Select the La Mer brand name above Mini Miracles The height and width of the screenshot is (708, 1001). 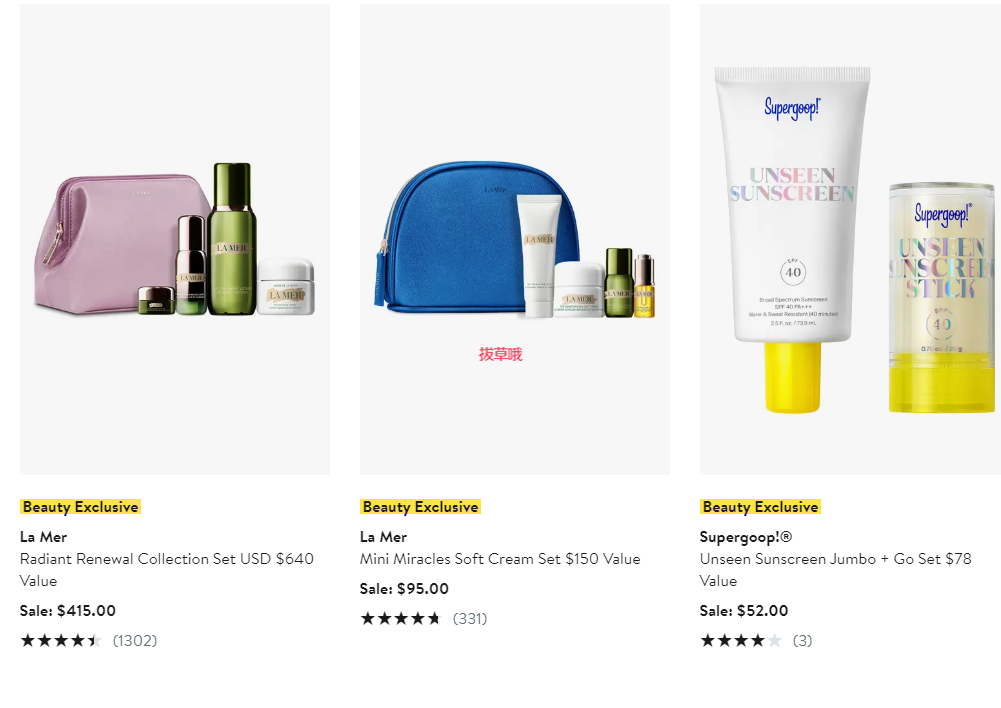tap(384, 537)
